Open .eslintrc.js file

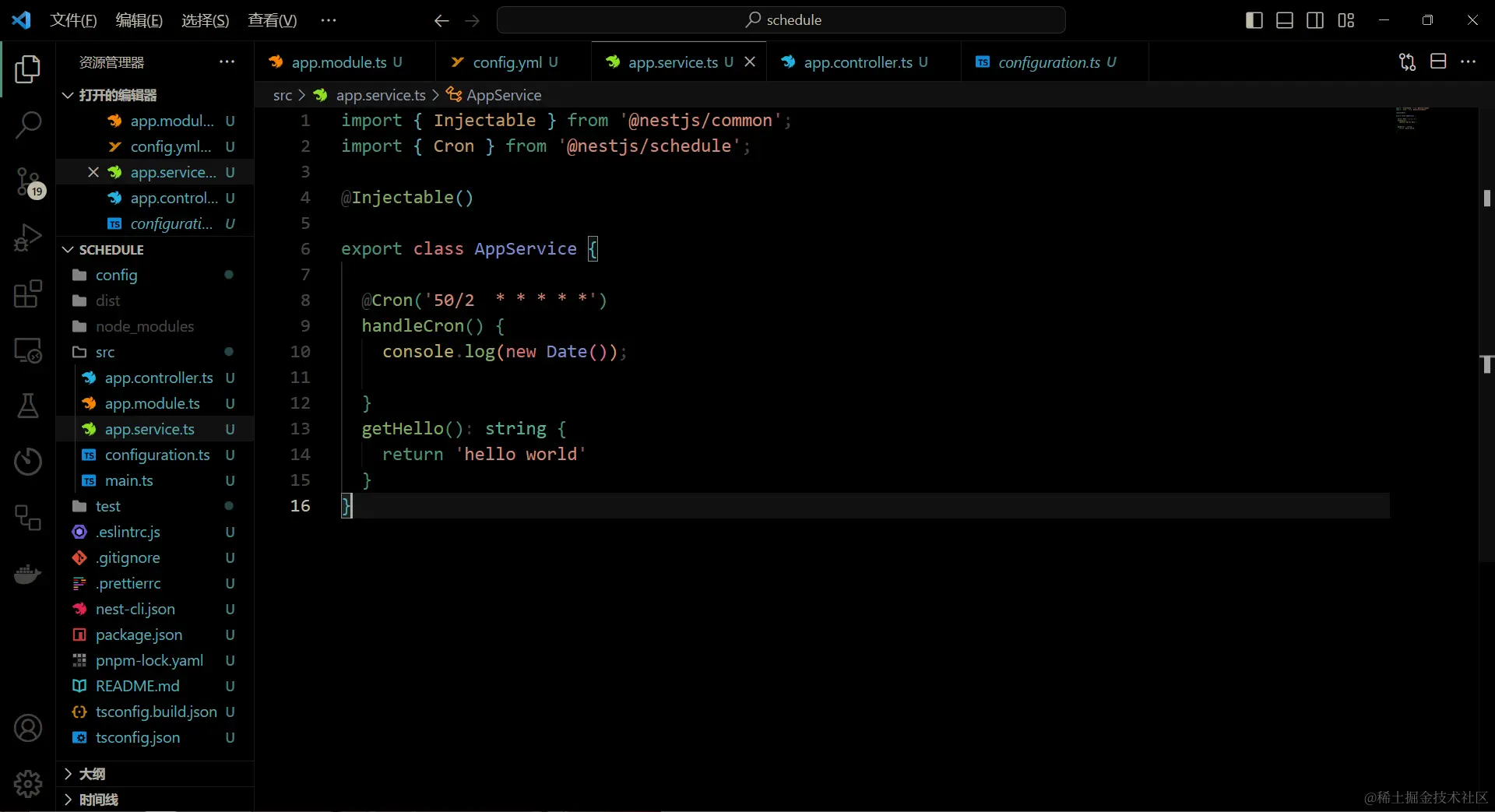(x=155, y=532)
